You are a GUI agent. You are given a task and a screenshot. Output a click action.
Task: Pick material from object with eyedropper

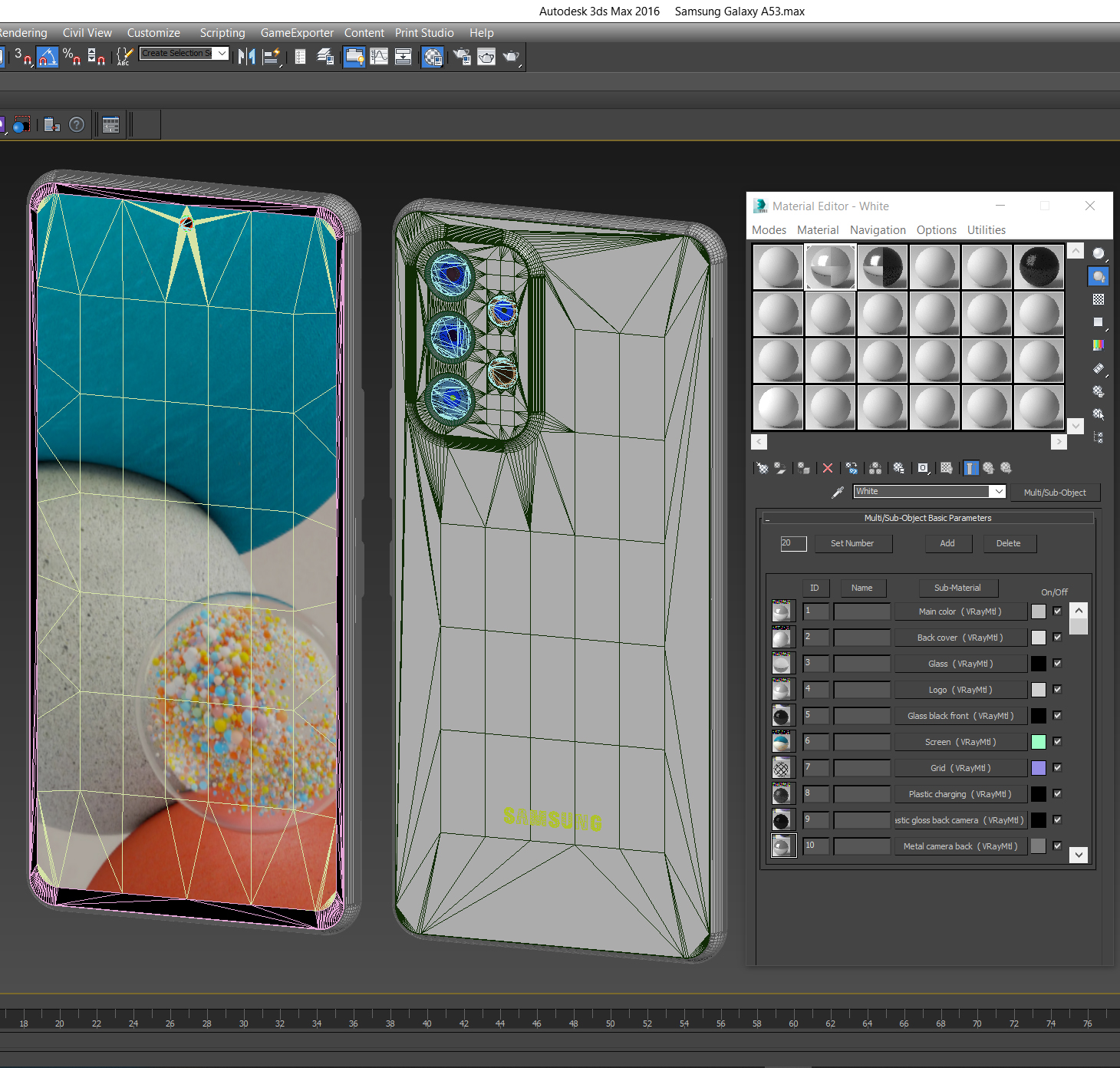838,492
